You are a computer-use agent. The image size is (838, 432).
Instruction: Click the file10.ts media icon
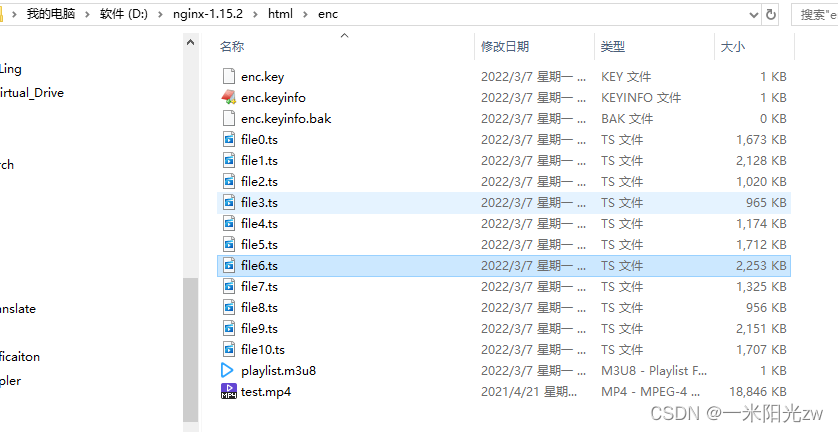click(229, 349)
